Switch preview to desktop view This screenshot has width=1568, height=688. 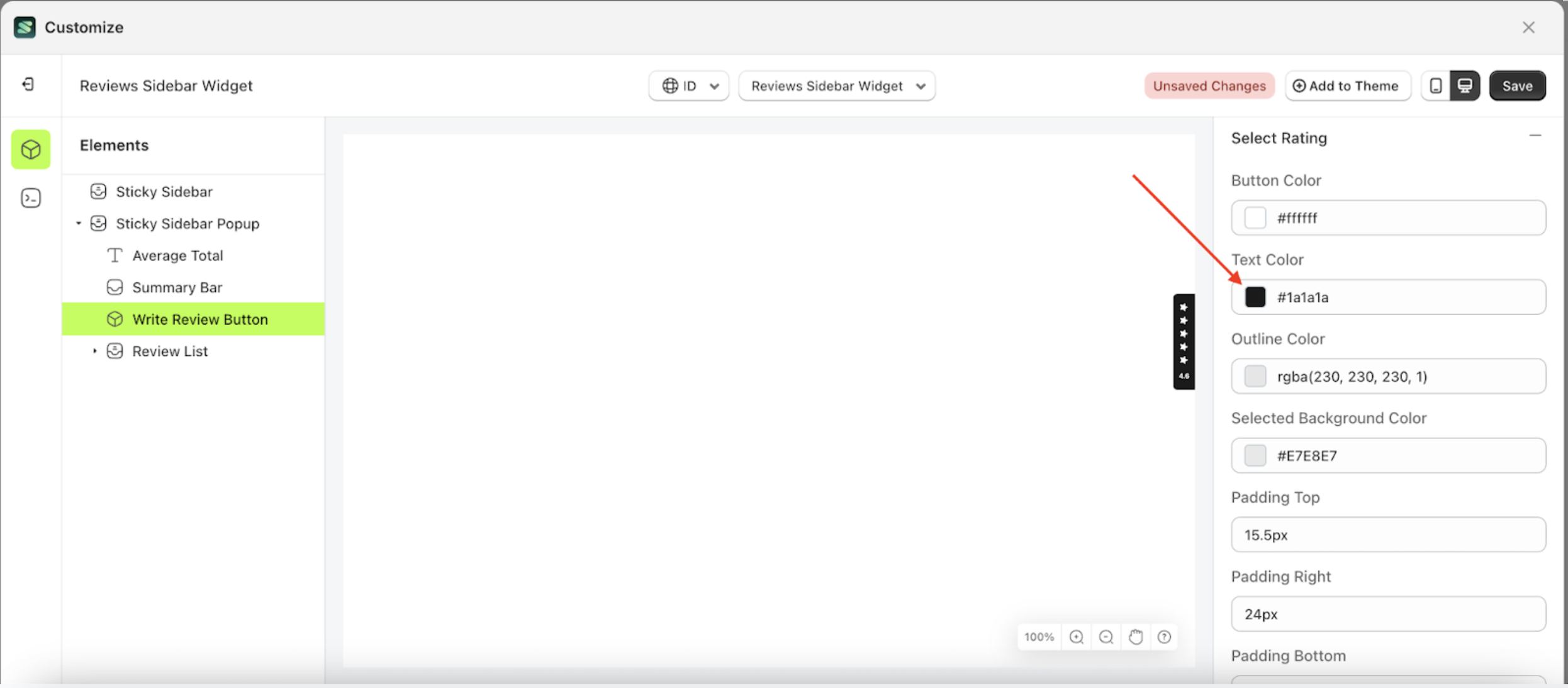click(1466, 86)
